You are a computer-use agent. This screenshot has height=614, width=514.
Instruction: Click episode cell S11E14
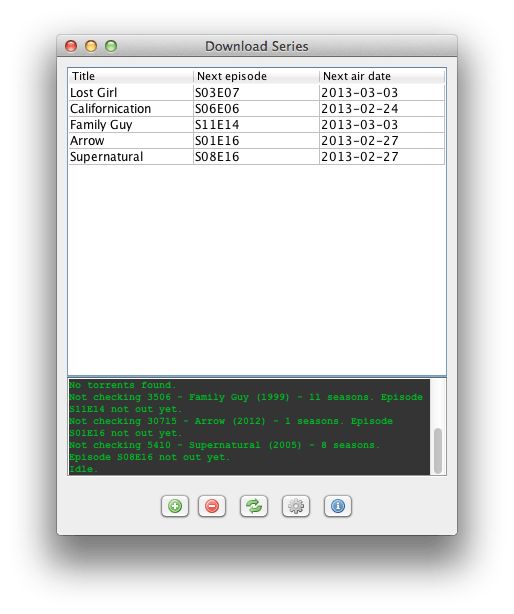pyautogui.click(x=256, y=125)
